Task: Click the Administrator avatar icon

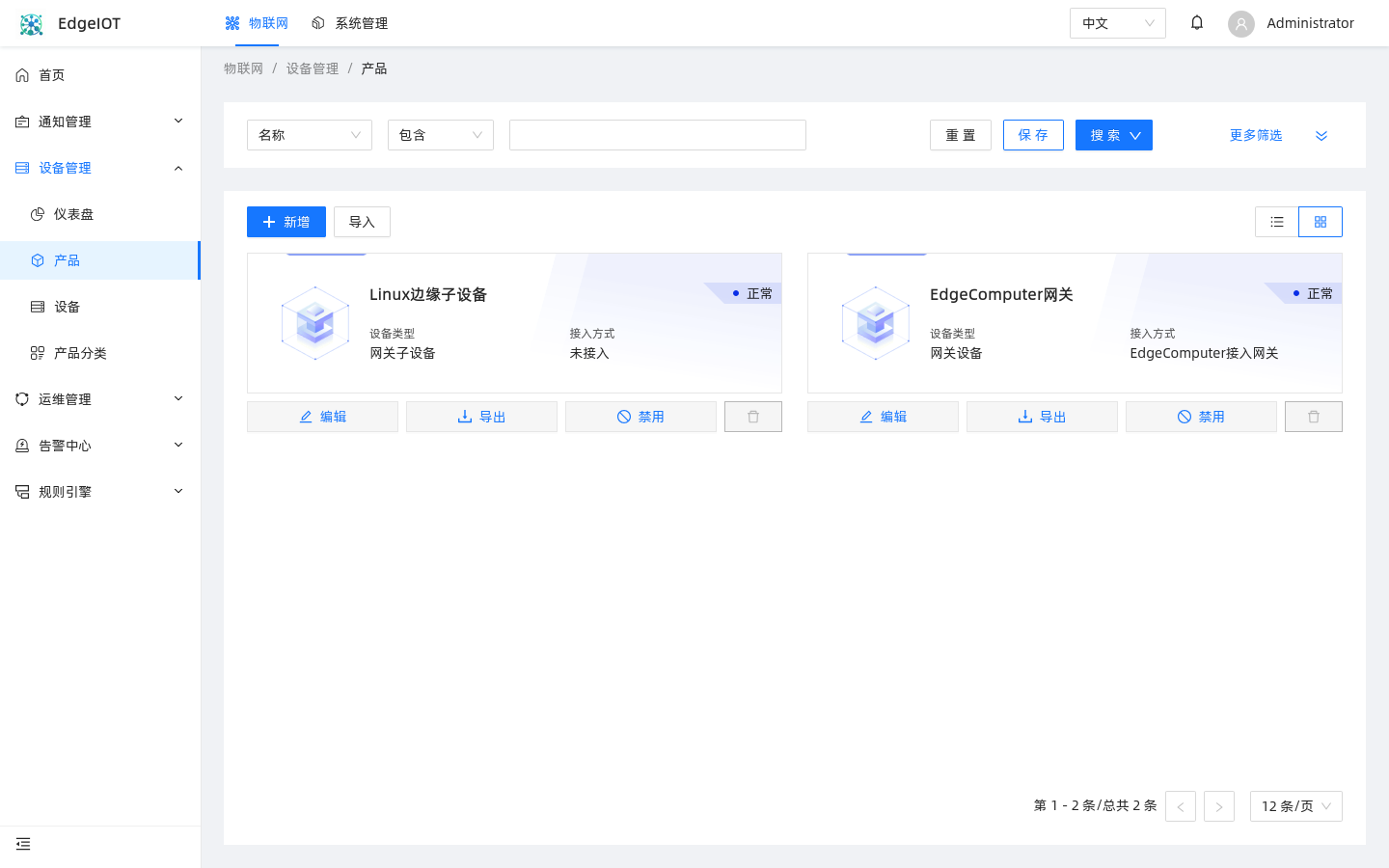Action: point(1241,24)
